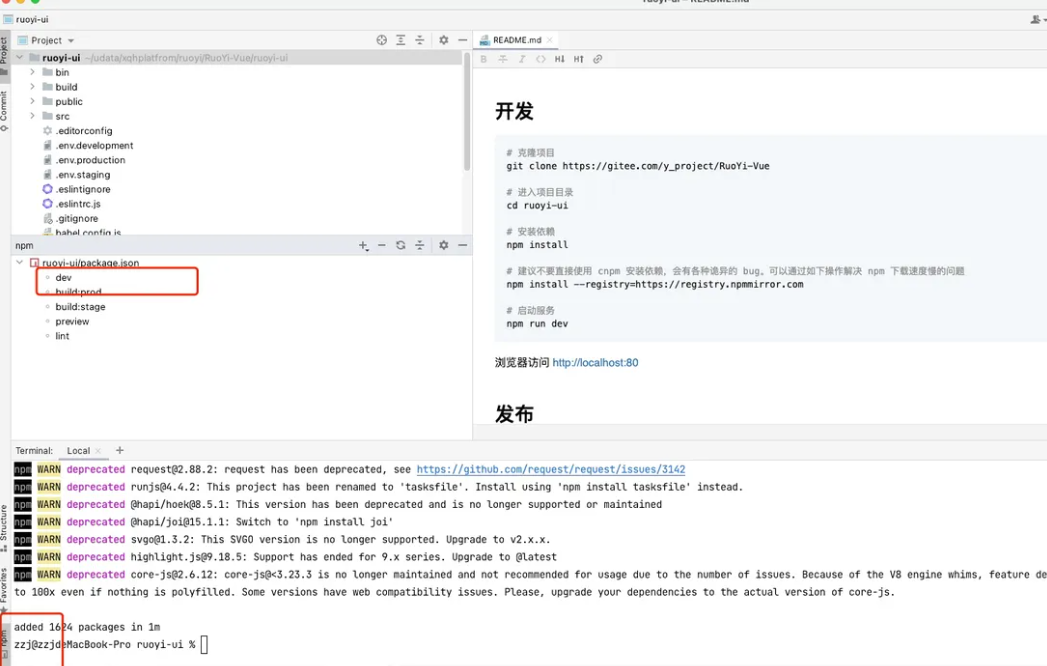This screenshot has height=666, width=1047.
Task: Insert a link in README editor
Action: pyautogui.click(x=598, y=59)
